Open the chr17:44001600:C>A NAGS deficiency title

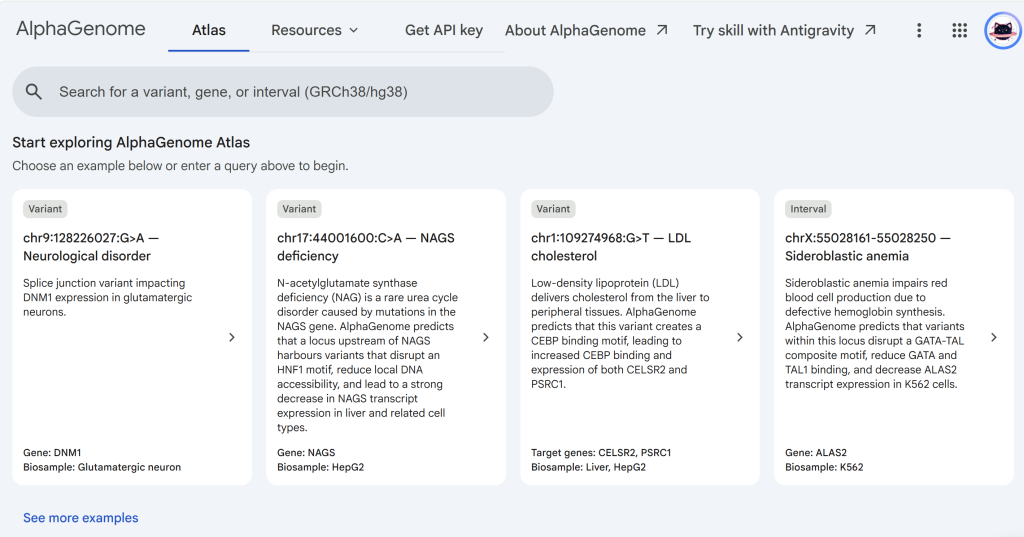coord(366,247)
